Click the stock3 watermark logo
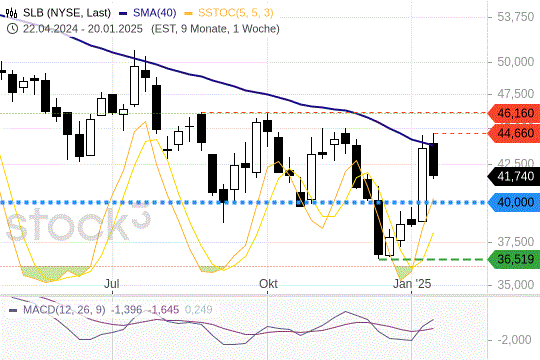Viewport: 540px width, 360px height. [78, 223]
